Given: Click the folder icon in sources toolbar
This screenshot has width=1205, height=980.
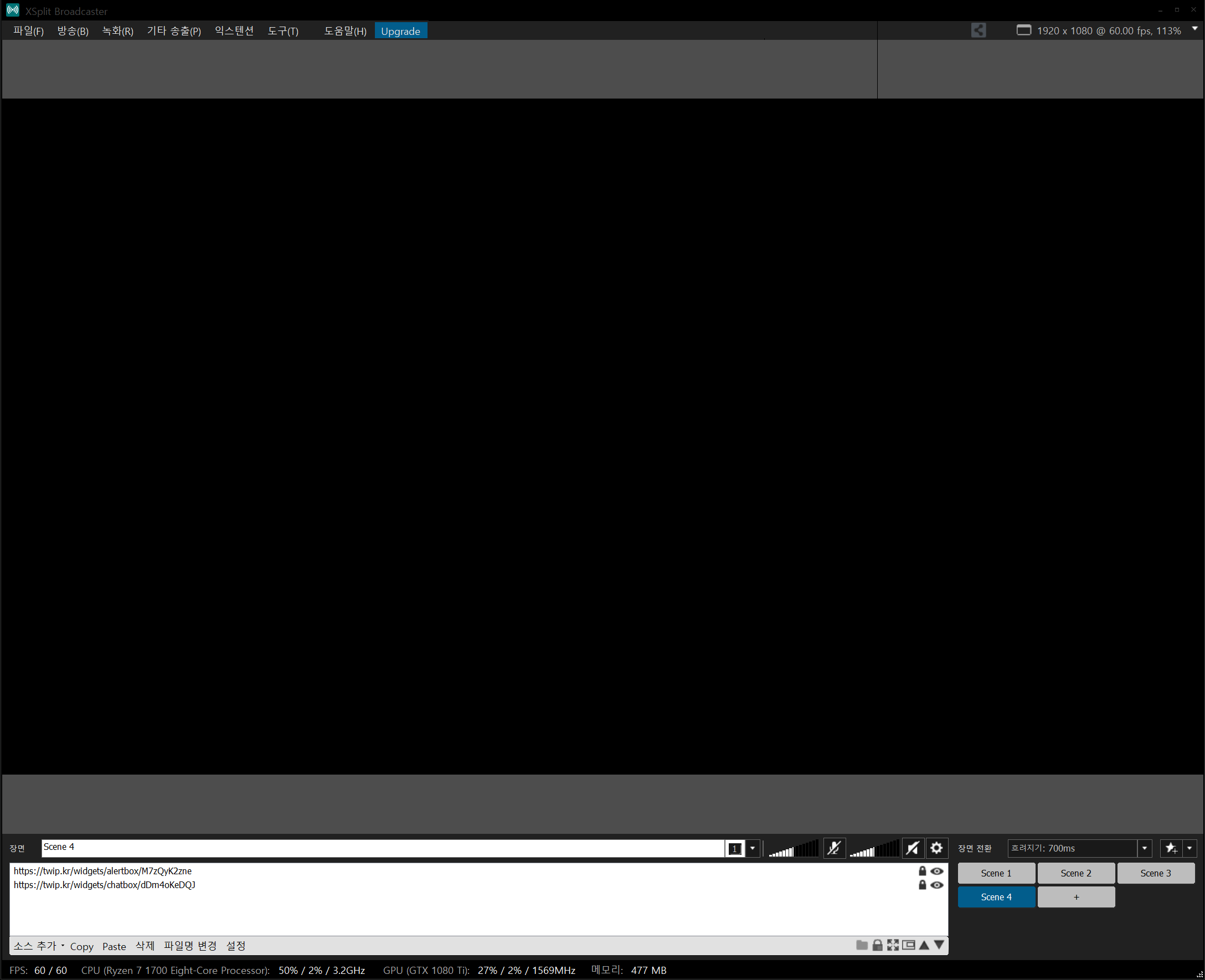Looking at the screenshot, I should [861, 945].
